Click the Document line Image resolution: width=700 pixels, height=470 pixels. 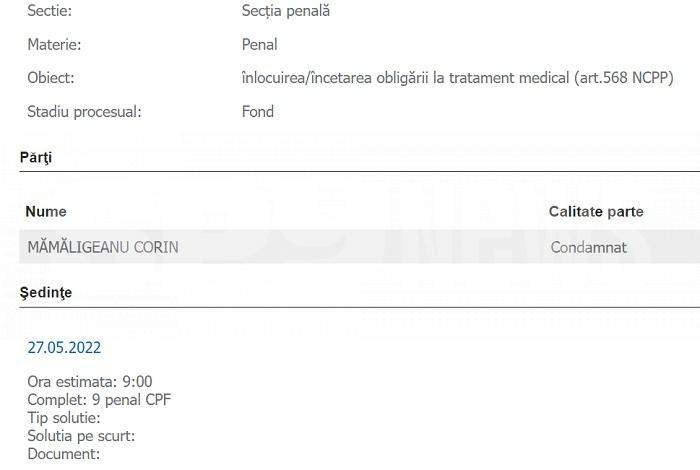pyautogui.click(x=64, y=454)
